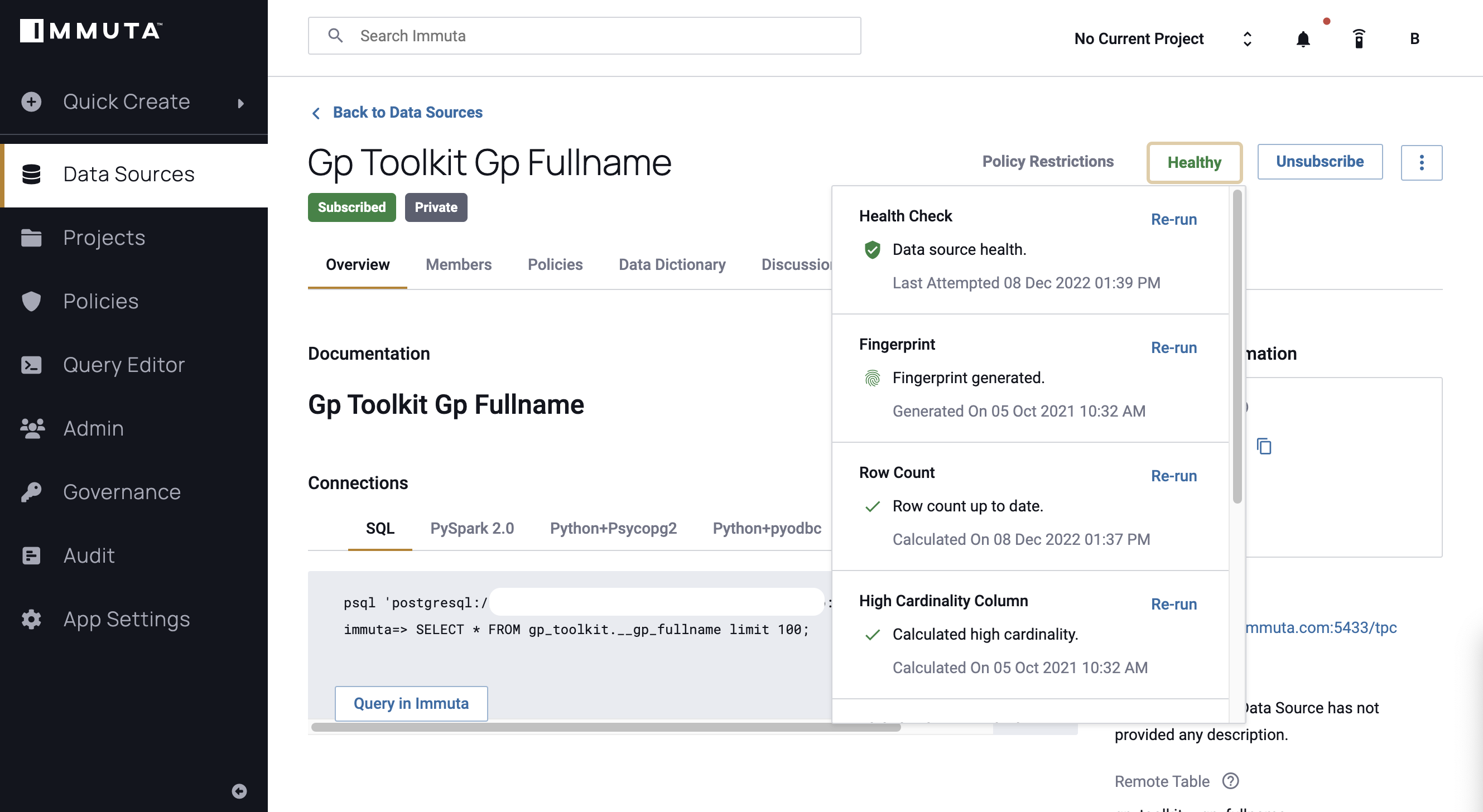
Task: Click the Unsubscribe button
Action: (1320, 162)
